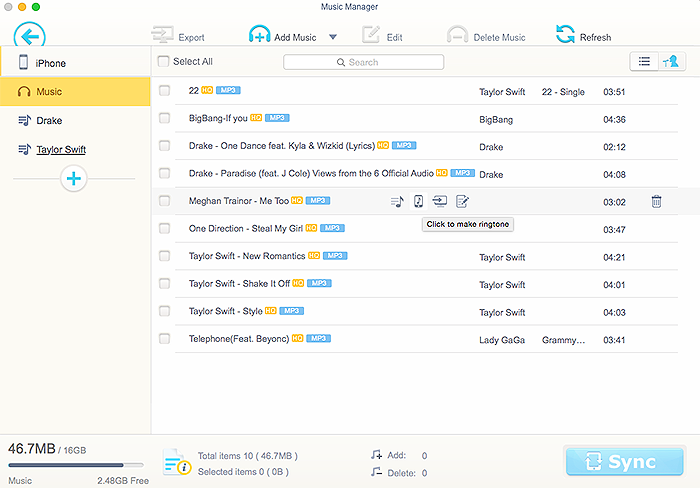
Task: Click the Refresh label
Action: pos(595,38)
